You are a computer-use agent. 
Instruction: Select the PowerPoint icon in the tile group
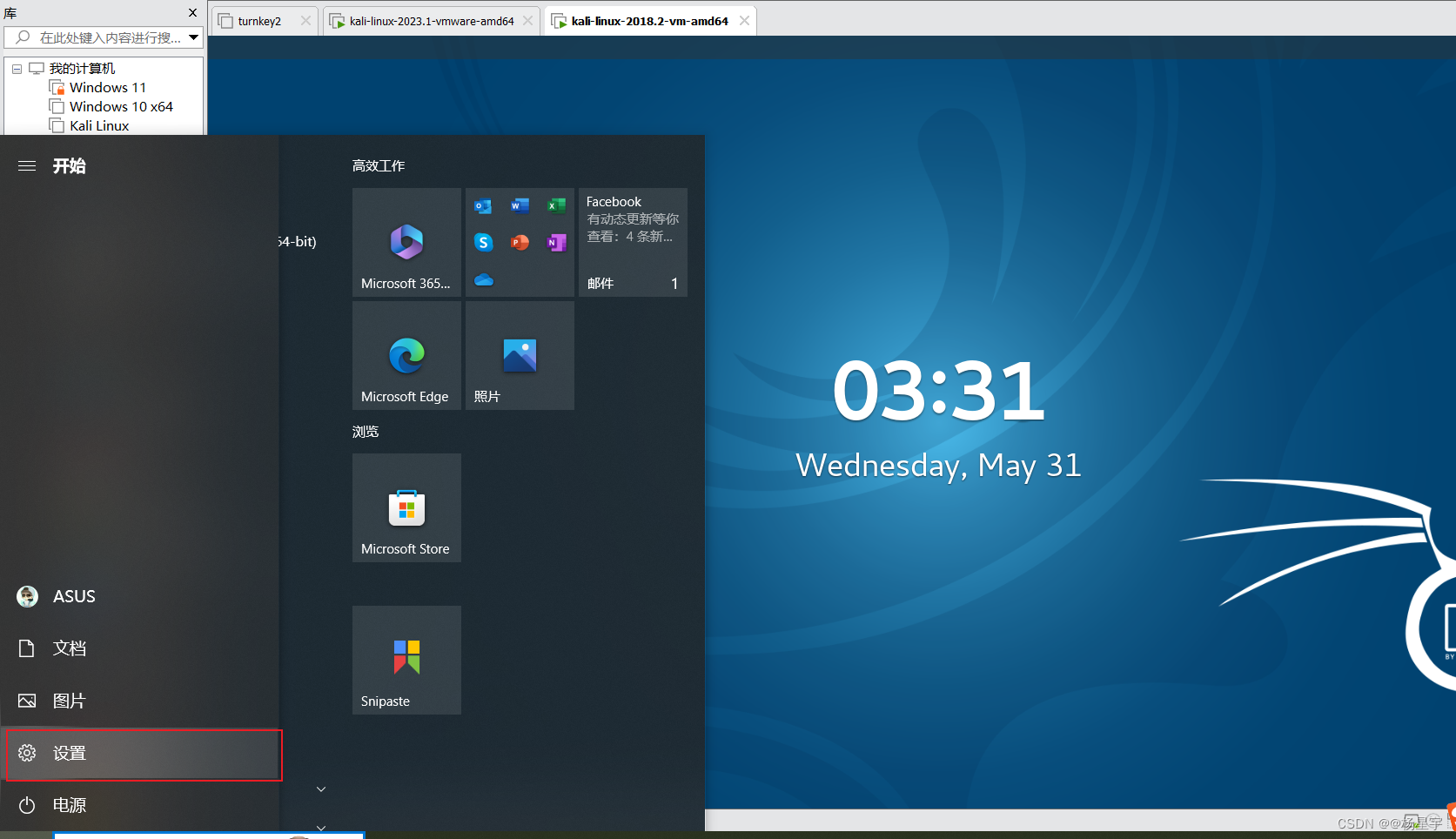click(x=520, y=243)
